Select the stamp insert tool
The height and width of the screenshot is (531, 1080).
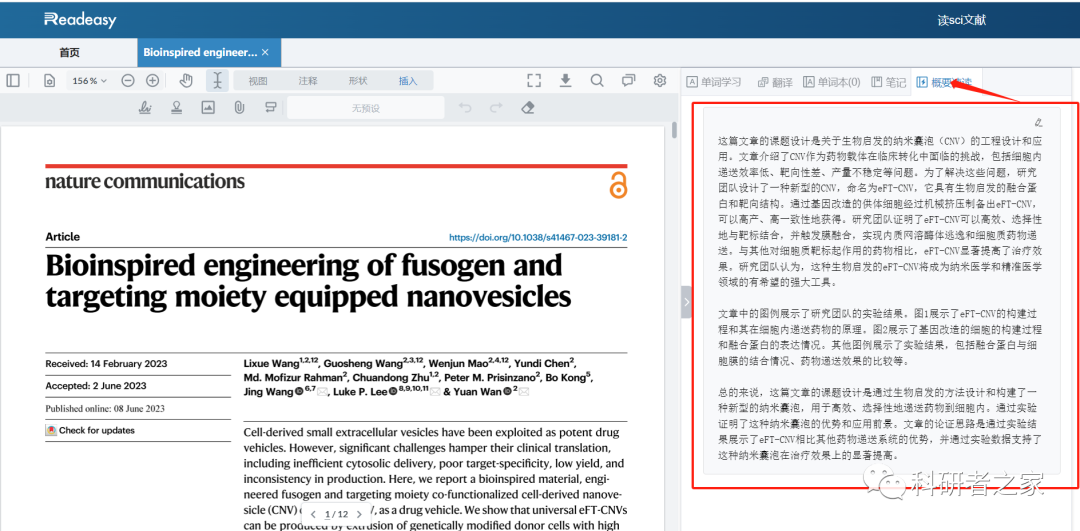176,108
